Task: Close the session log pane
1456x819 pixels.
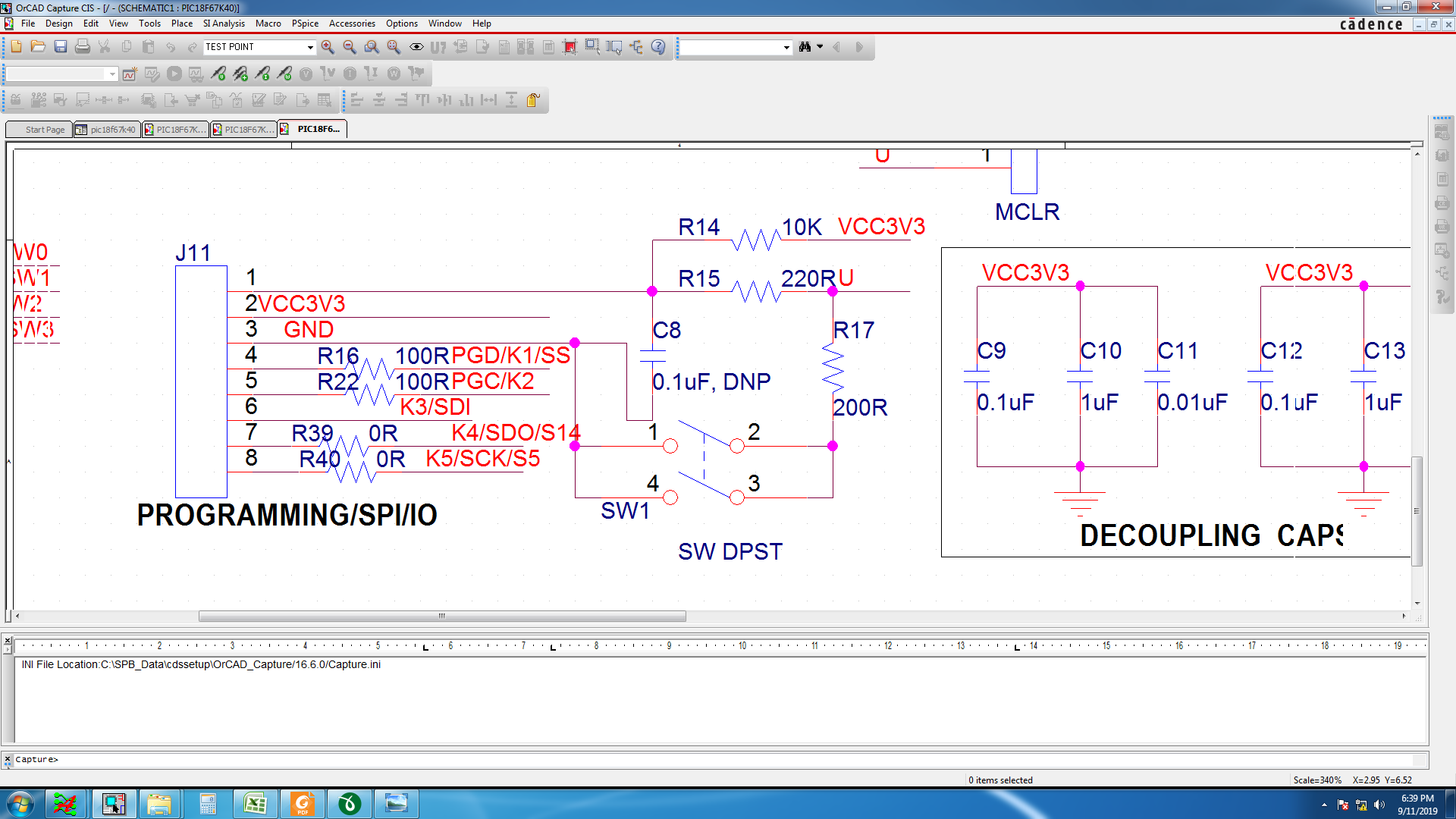Action: pyautogui.click(x=8, y=641)
